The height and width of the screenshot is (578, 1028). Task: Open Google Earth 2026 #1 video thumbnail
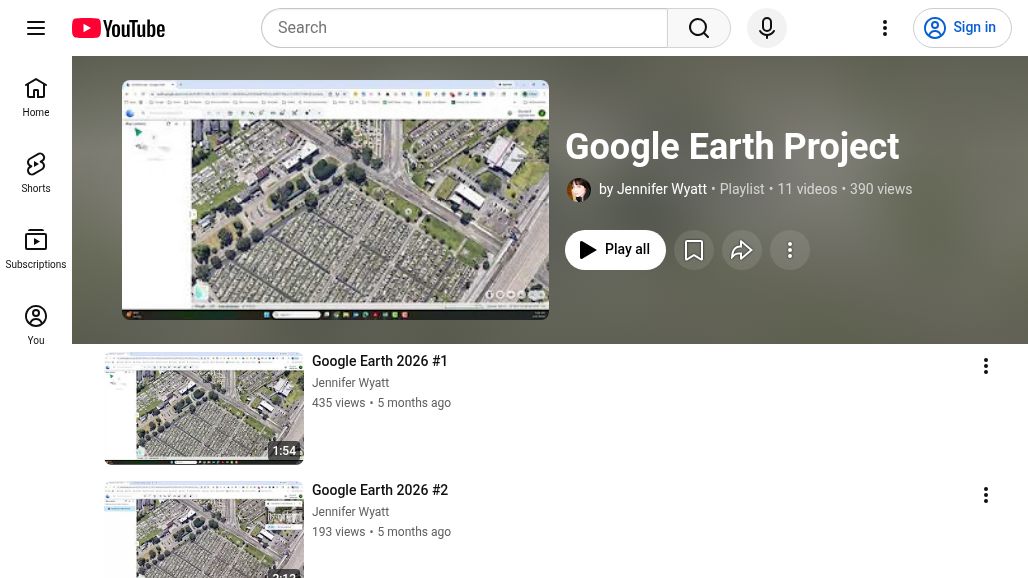(x=204, y=408)
